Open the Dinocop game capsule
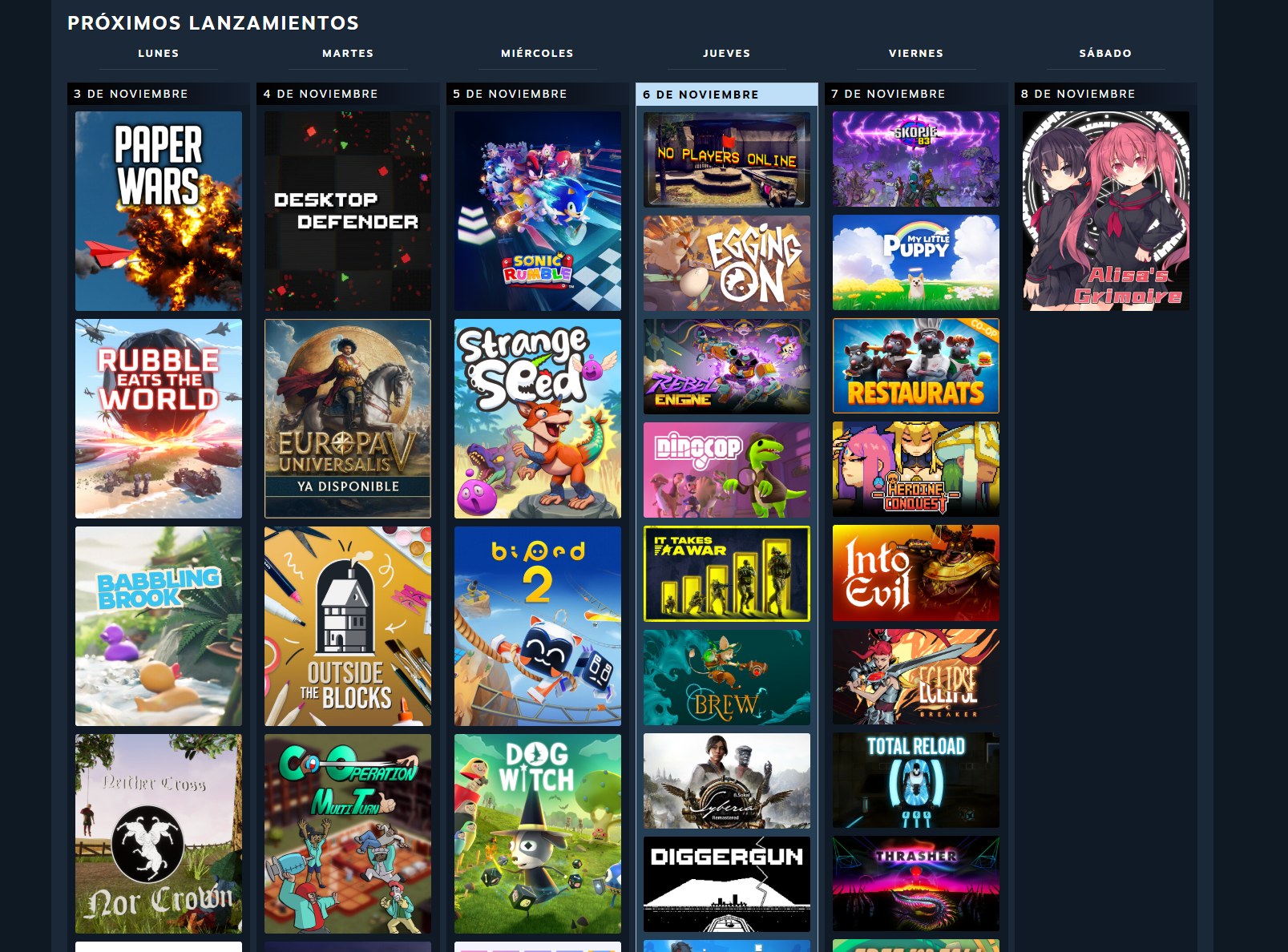 point(727,470)
